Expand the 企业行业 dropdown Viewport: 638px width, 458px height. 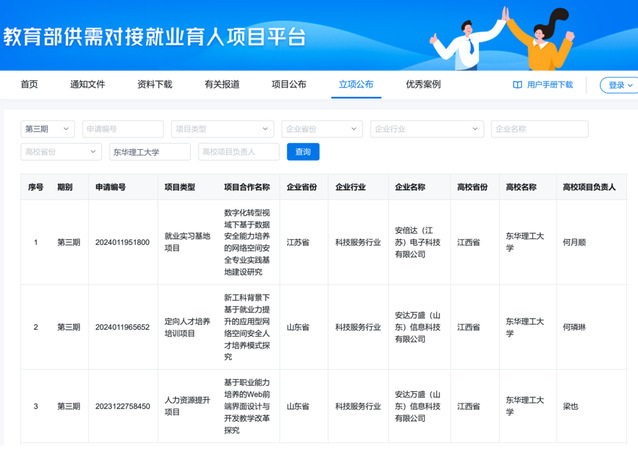pos(426,129)
